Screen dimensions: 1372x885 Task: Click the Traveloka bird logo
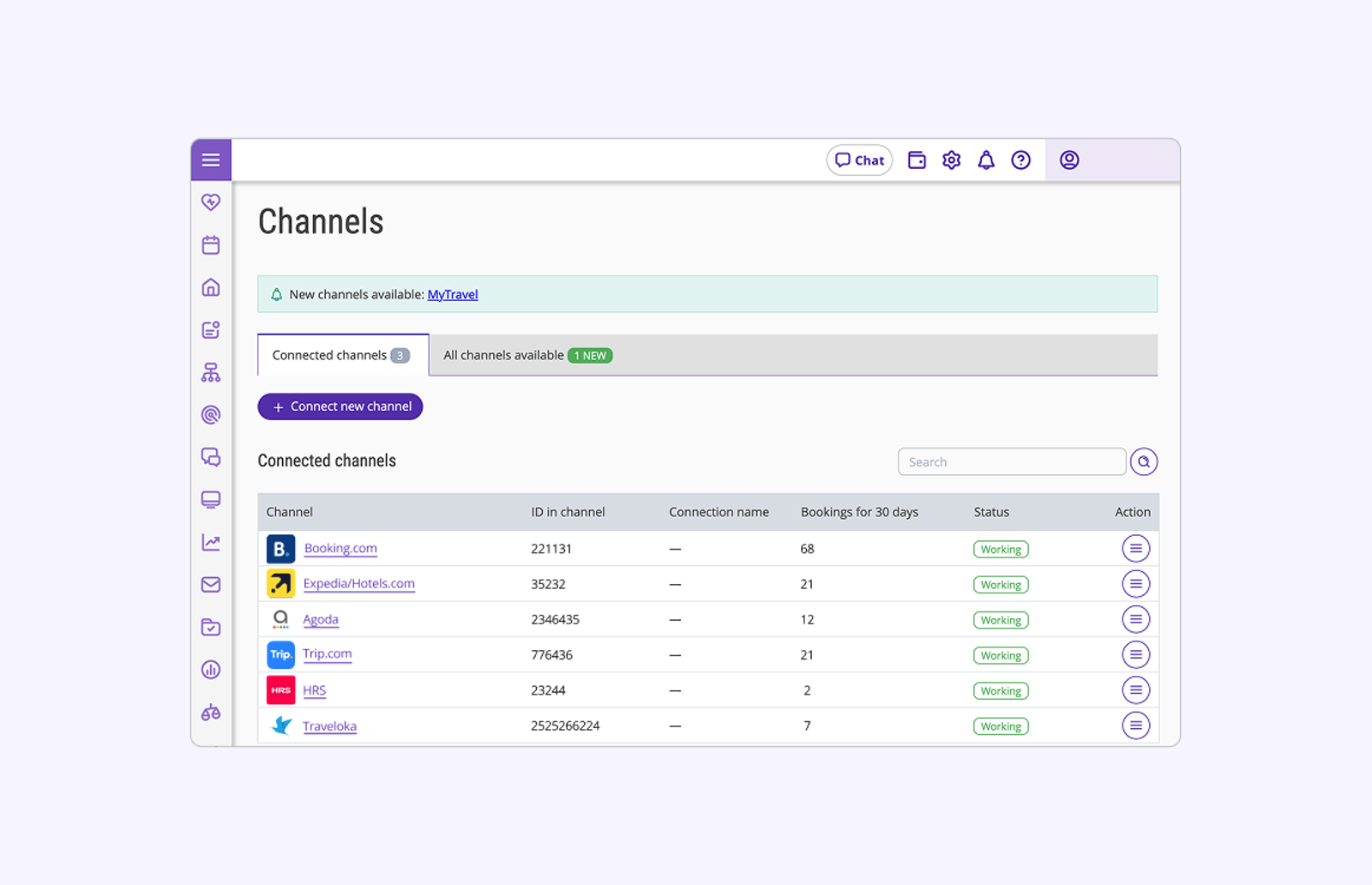click(280, 725)
